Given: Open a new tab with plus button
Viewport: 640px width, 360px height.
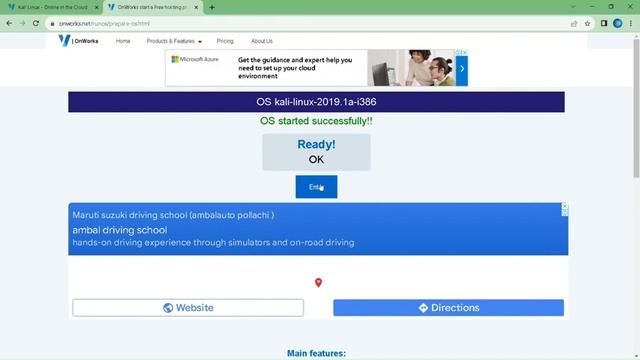Looking at the screenshot, I should click(212, 7).
